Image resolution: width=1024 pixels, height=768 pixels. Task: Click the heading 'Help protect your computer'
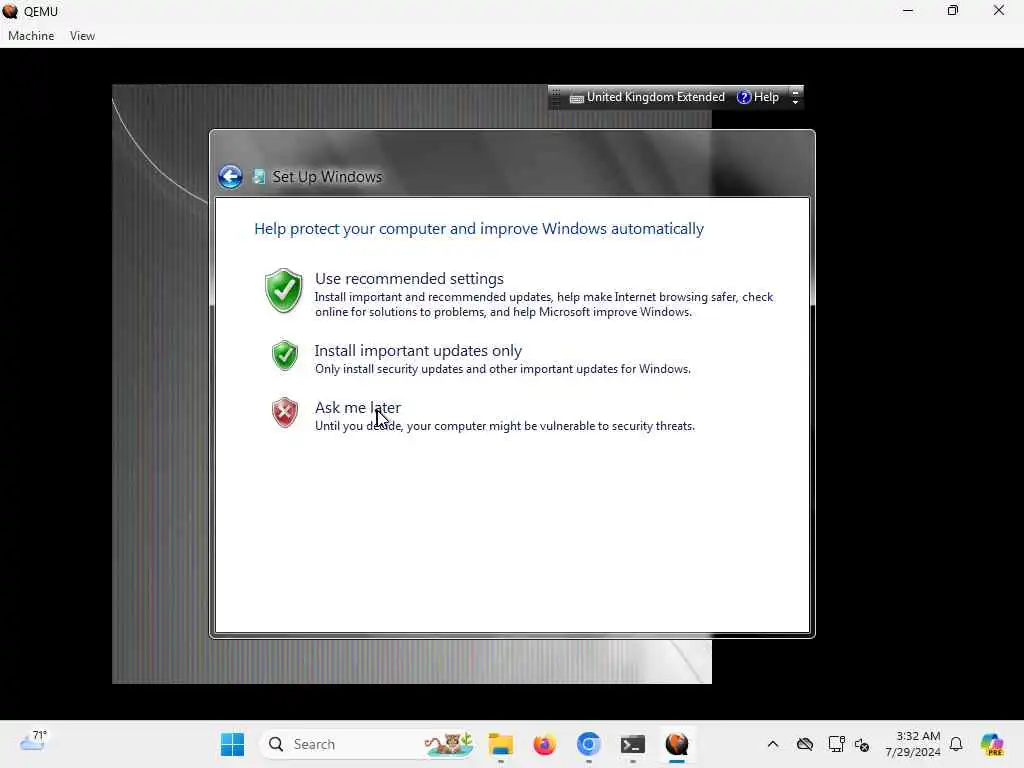479,229
